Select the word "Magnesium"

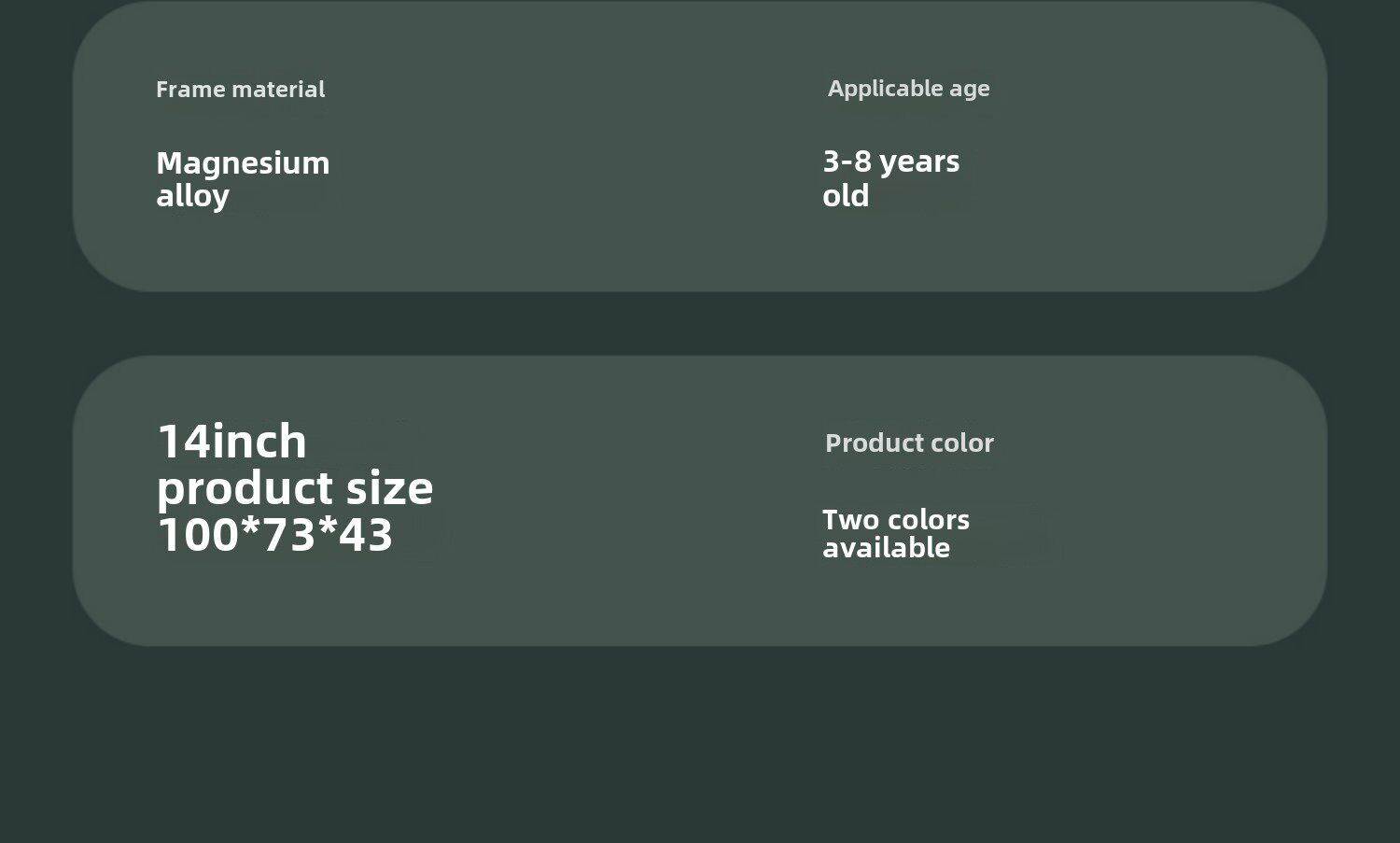pos(243,163)
